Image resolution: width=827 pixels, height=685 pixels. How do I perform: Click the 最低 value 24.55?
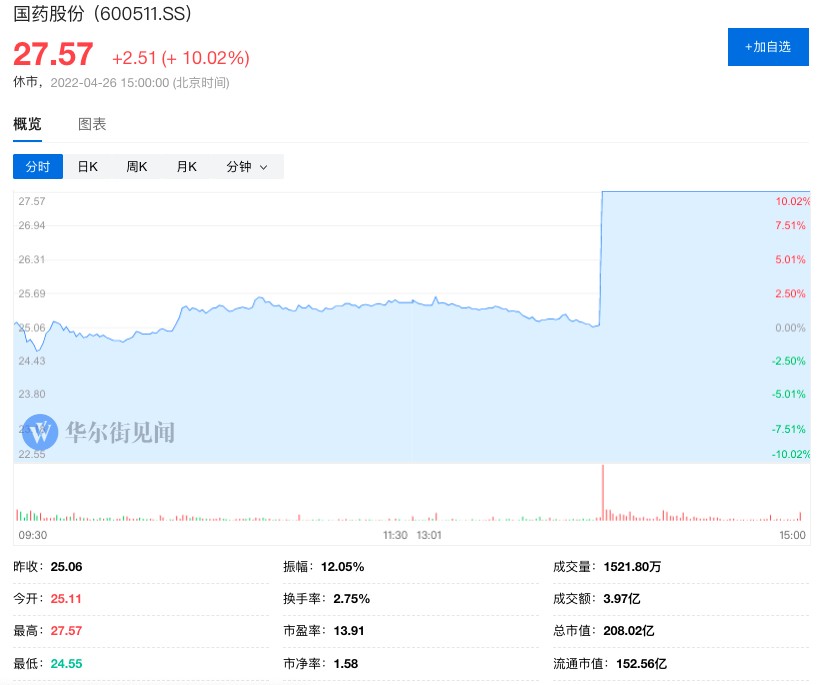pos(66,663)
